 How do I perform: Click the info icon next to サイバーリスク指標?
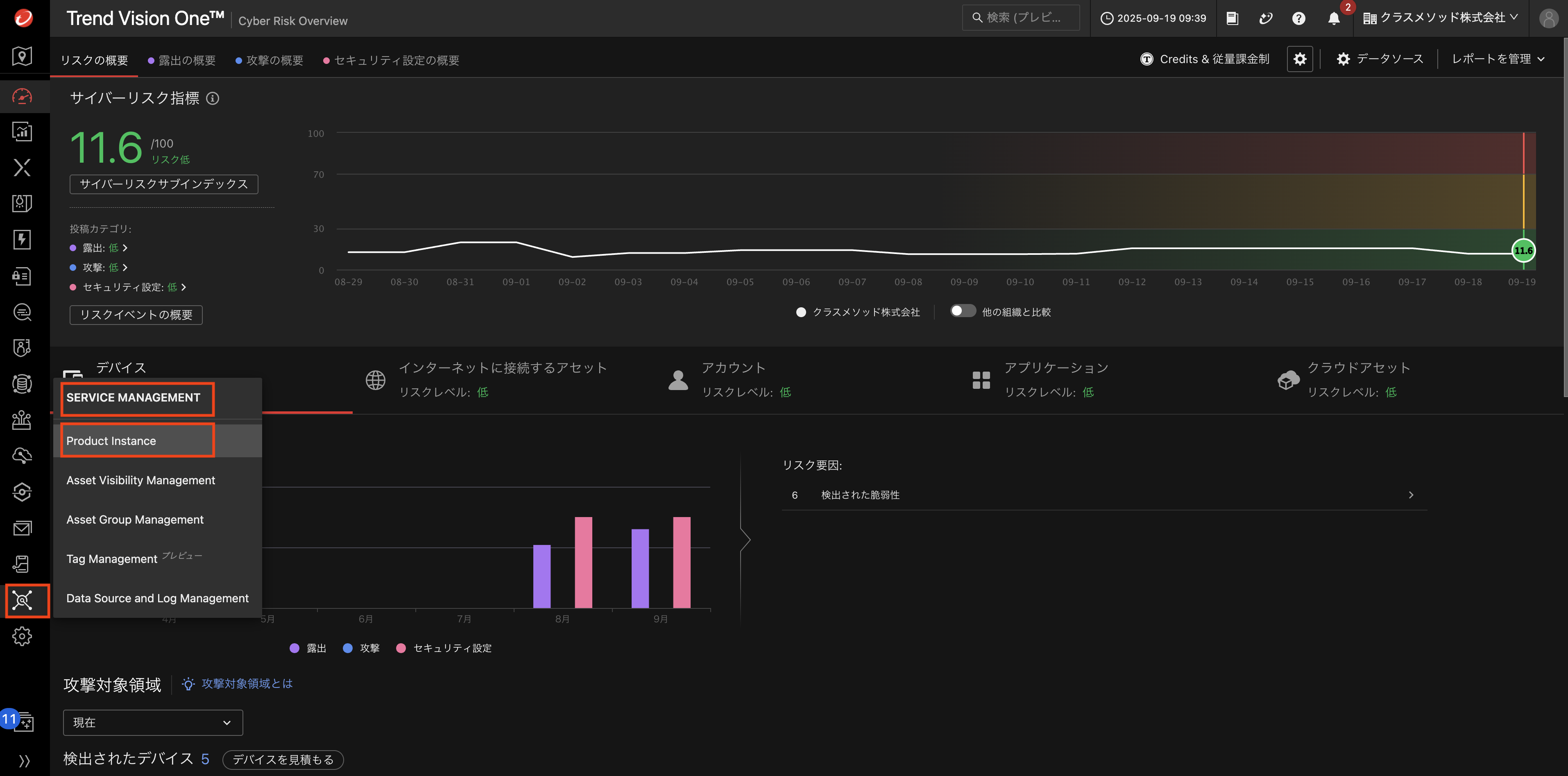click(213, 98)
